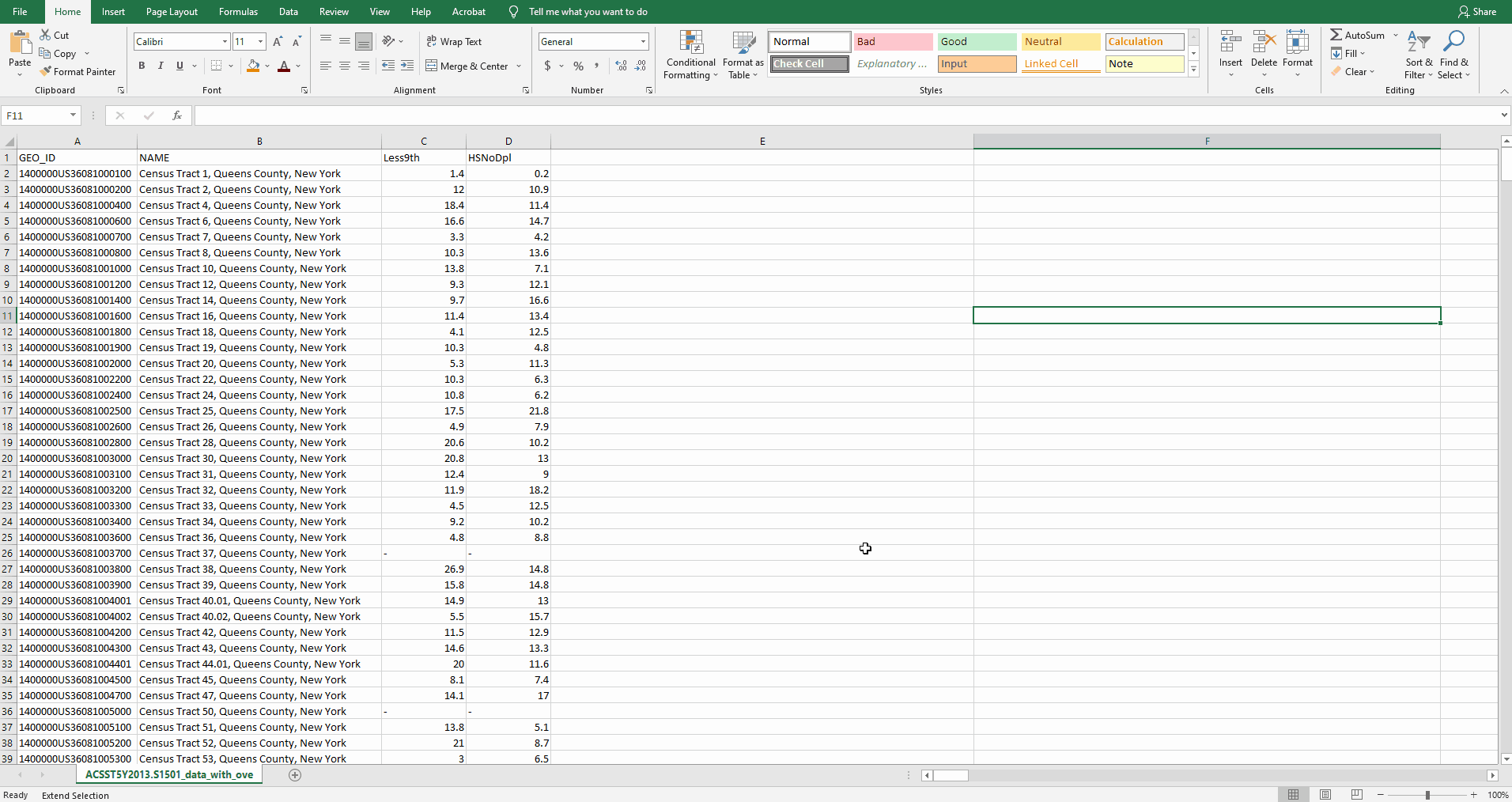Viewport: 1512px width, 802px height.
Task: Select the Percent Style icon
Action: coord(578,66)
